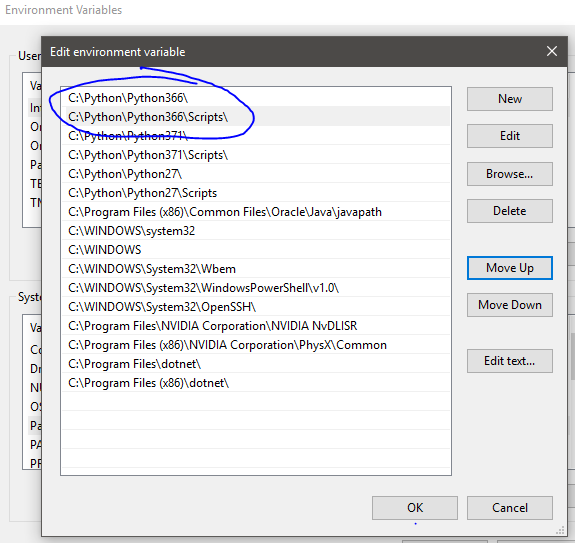Select the C:\Python\Python366\Scripts\ entry

point(256,117)
